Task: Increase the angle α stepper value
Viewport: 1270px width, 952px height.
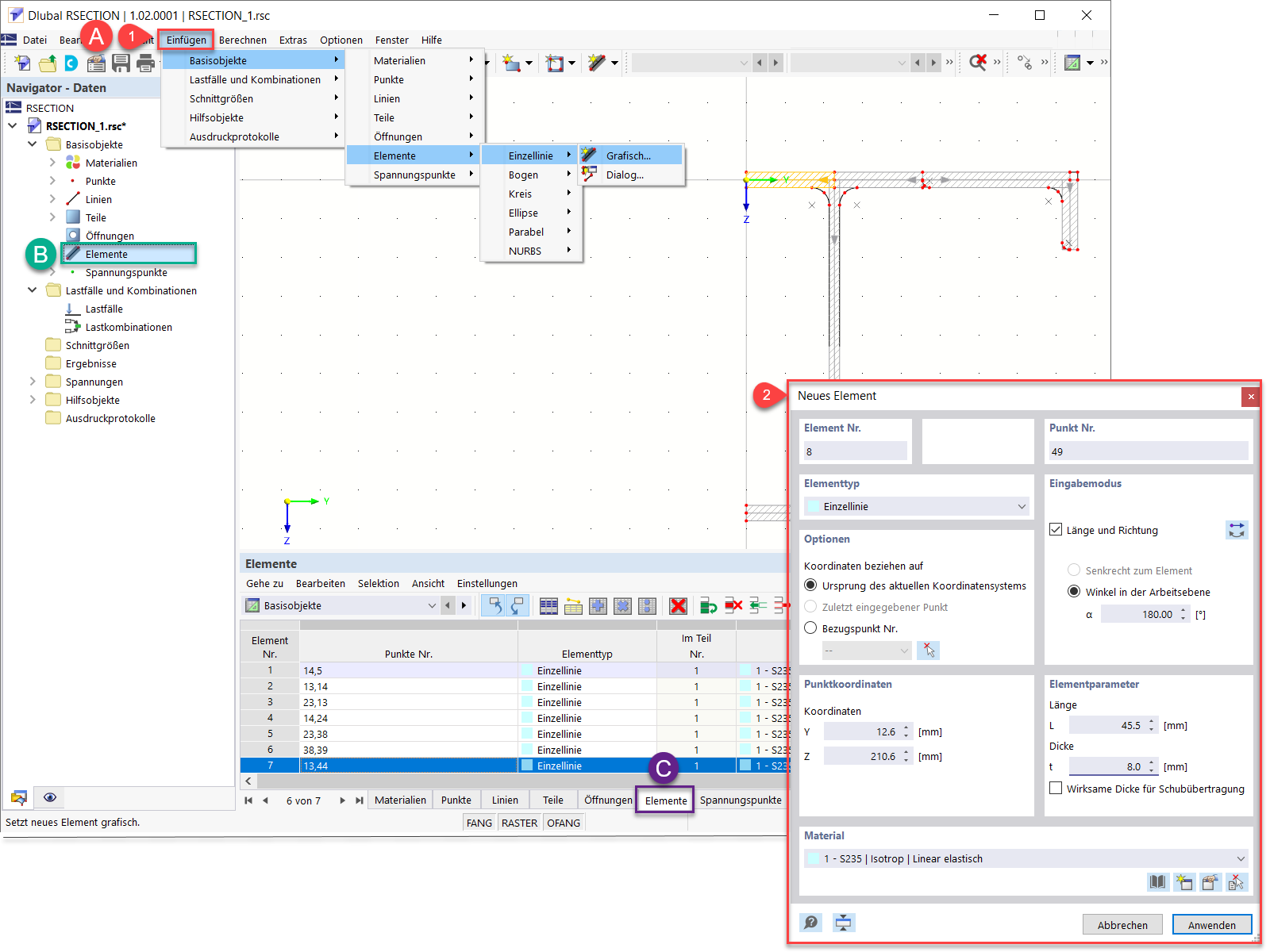Action: 1183,610
